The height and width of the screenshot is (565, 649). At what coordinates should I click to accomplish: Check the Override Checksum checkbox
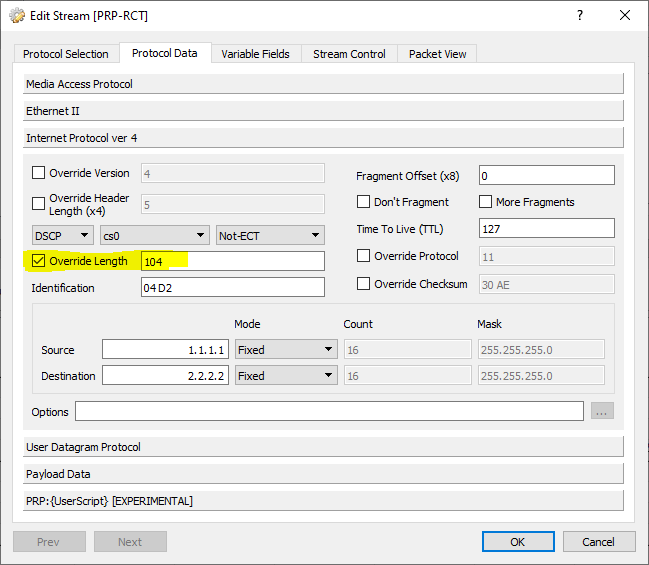coord(363,284)
